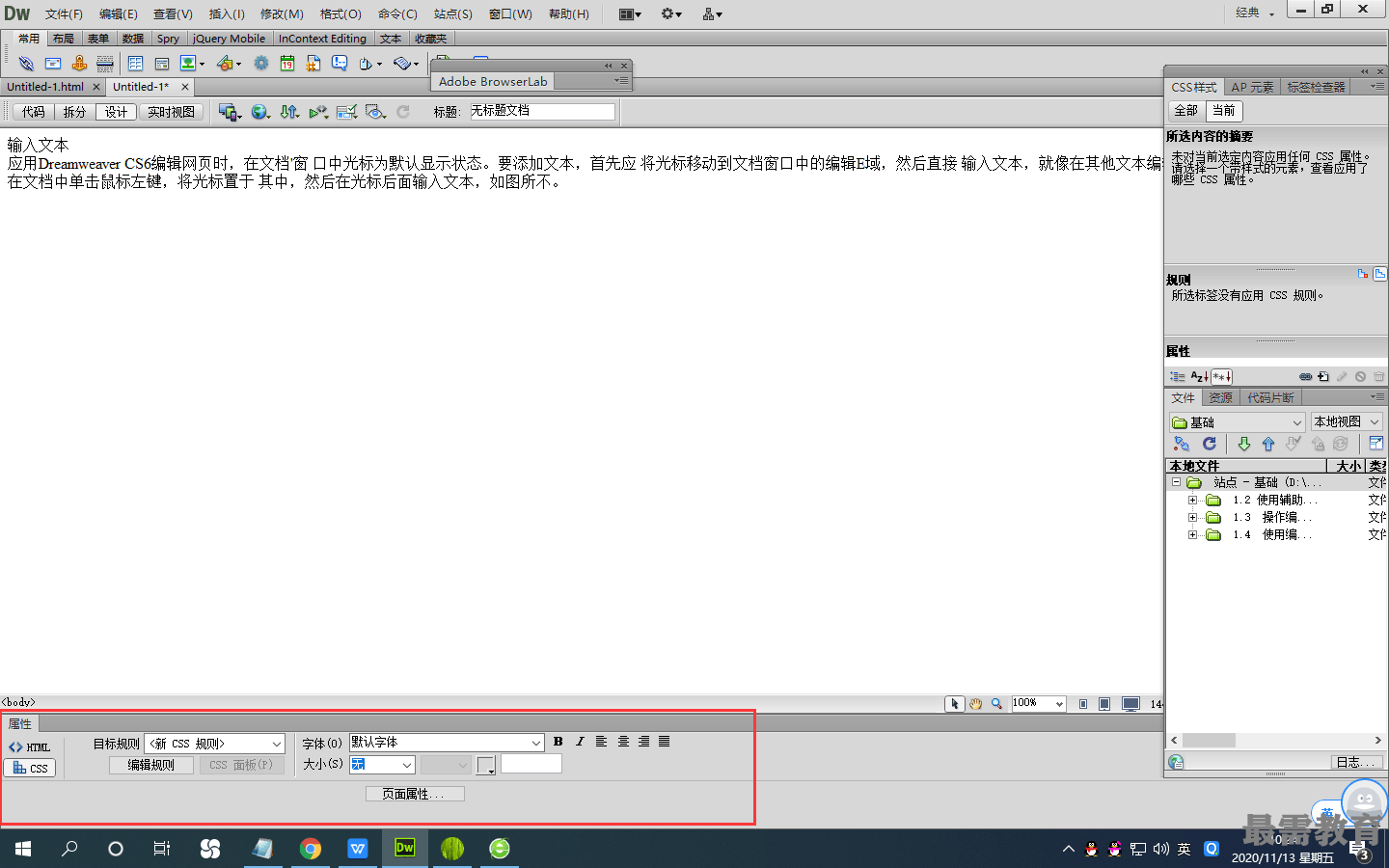The height and width of the screenshot is (868, 1389).
Task: Expand the 1.3 操作编 folder
Action: [1192, 517]
